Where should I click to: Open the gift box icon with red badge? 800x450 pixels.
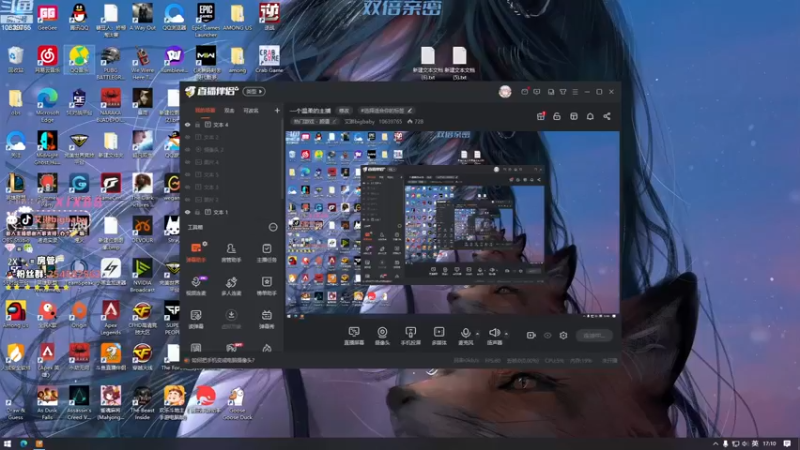pyautogui.click(x=541, y=116)
